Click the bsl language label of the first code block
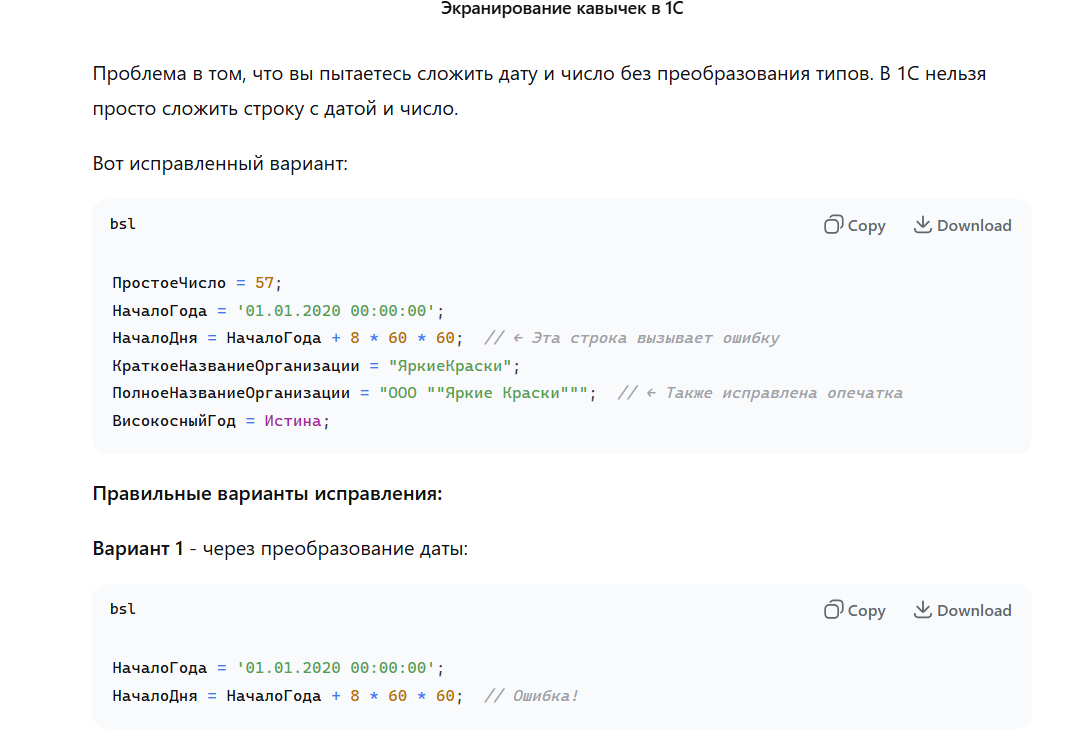 (123, 224)
